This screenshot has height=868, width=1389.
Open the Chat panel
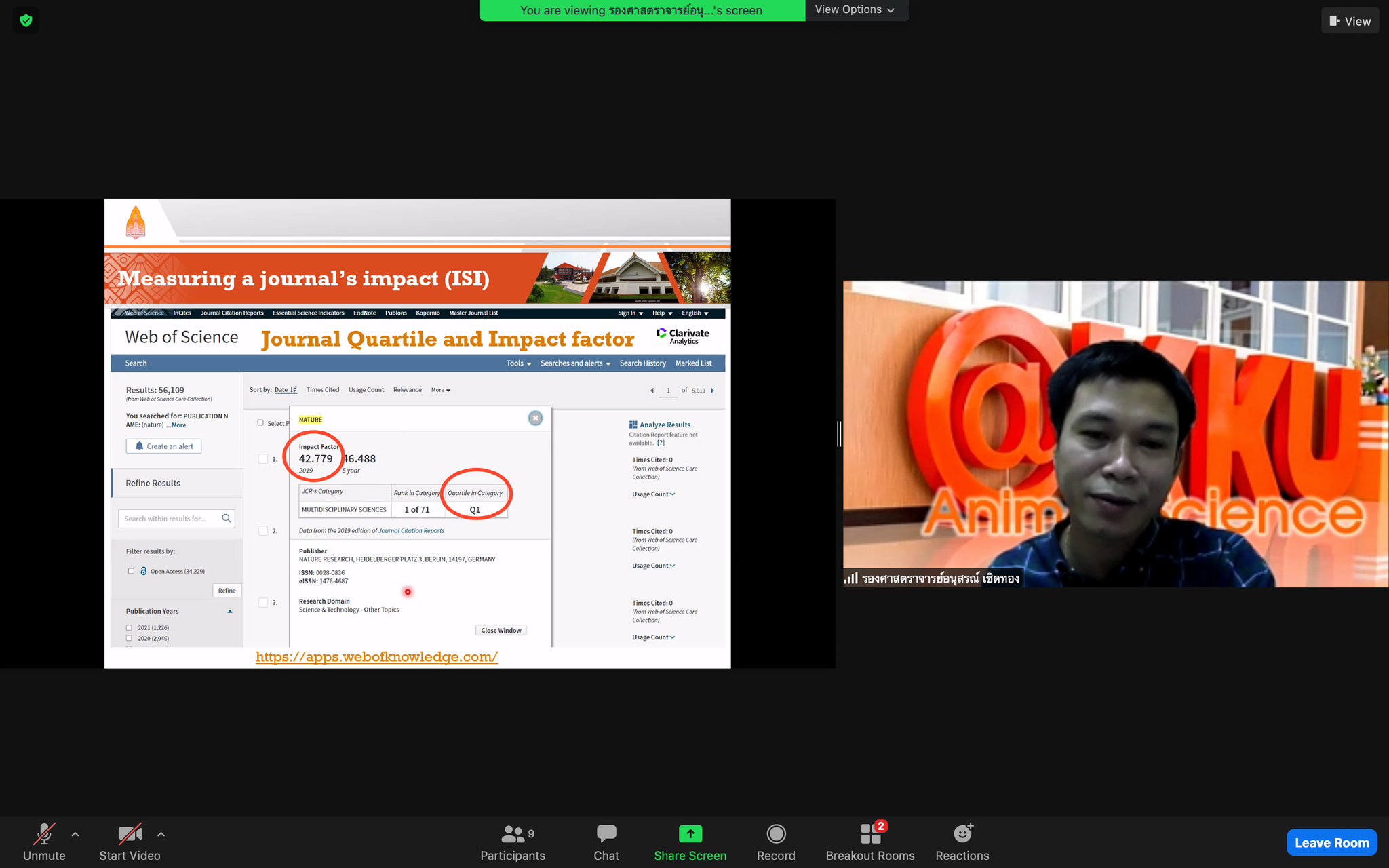tap(606, 834)
